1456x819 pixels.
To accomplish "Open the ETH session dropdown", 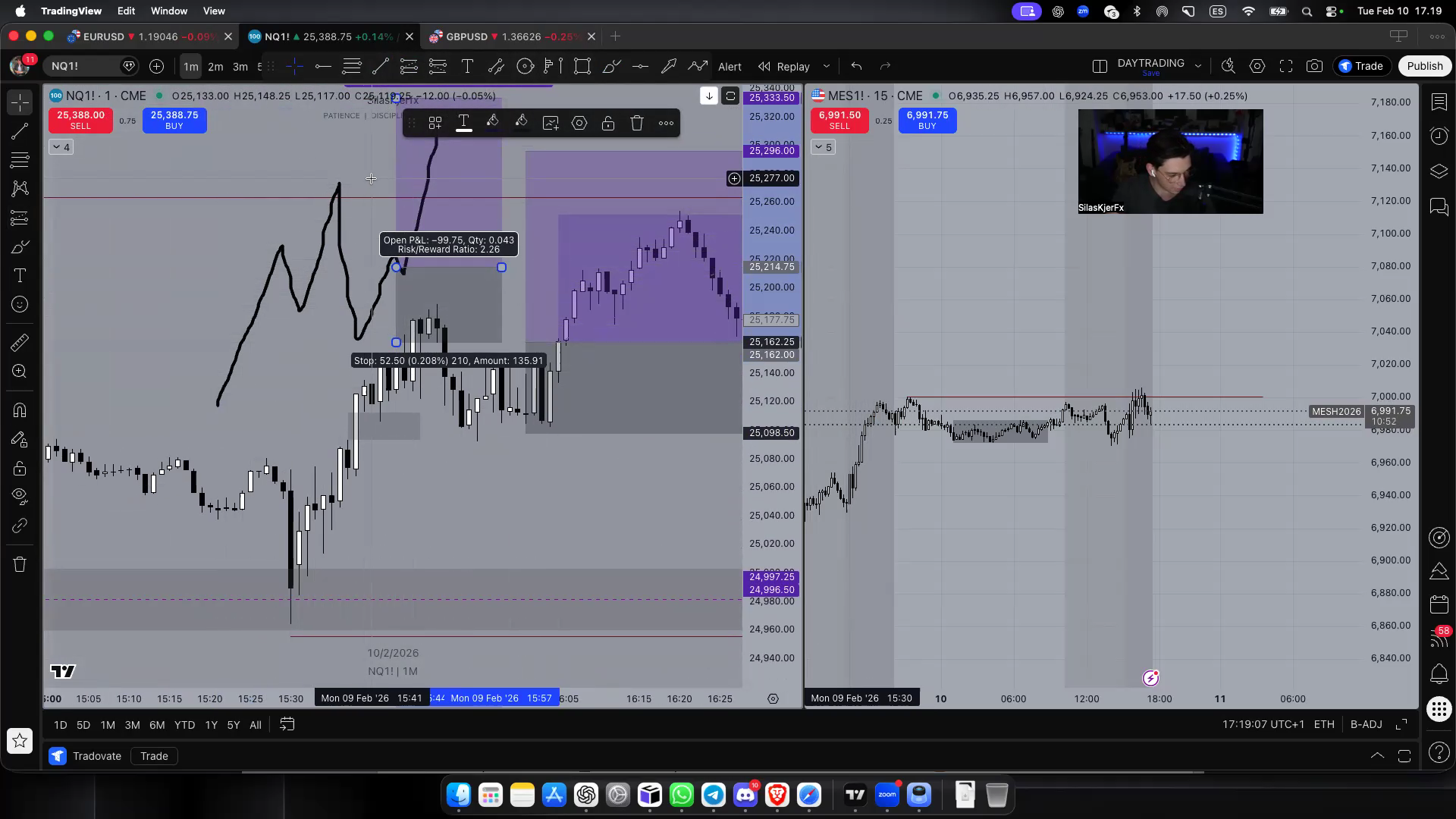I will point(1324,725).
